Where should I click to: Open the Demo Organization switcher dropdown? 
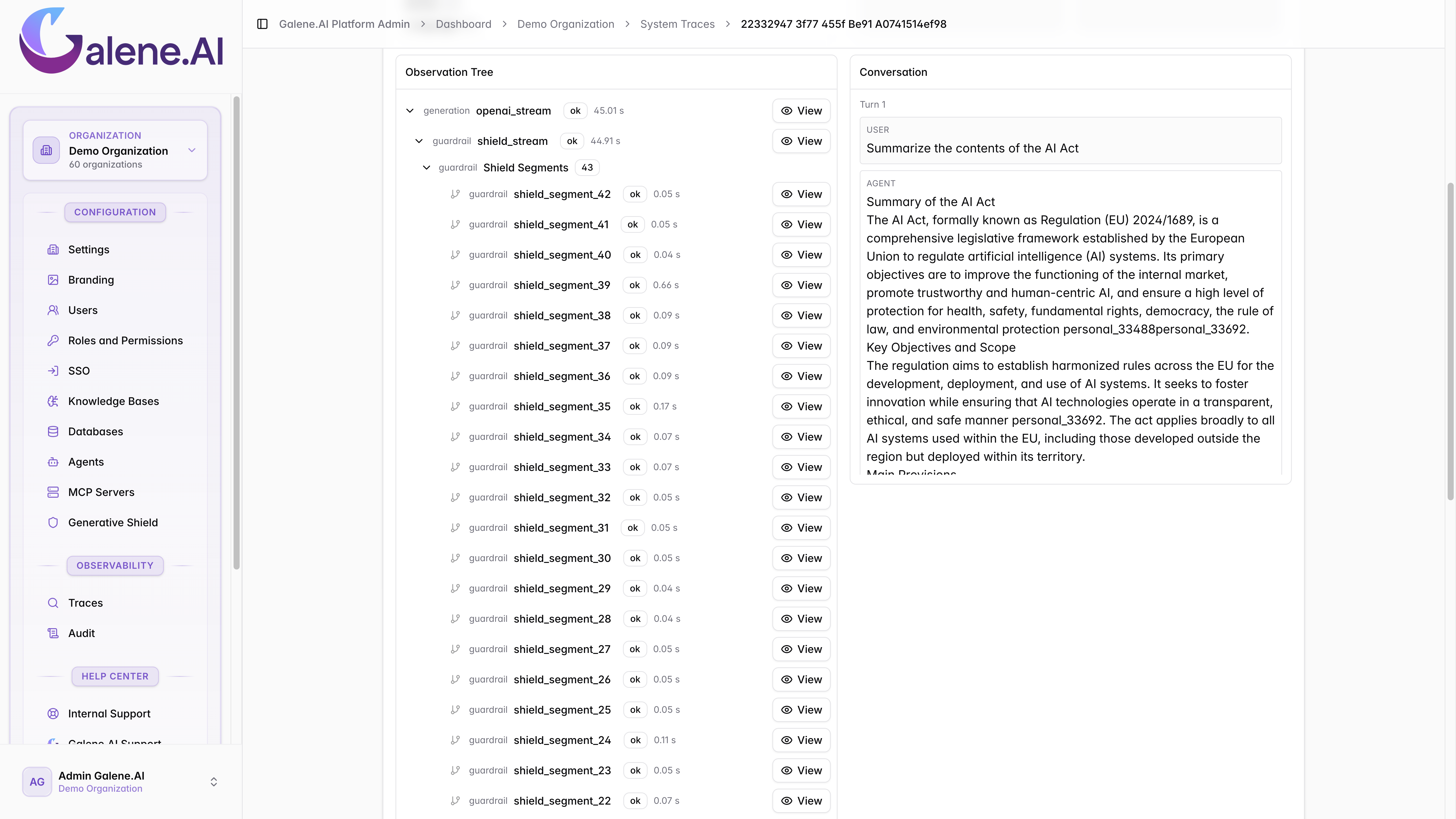115,150
